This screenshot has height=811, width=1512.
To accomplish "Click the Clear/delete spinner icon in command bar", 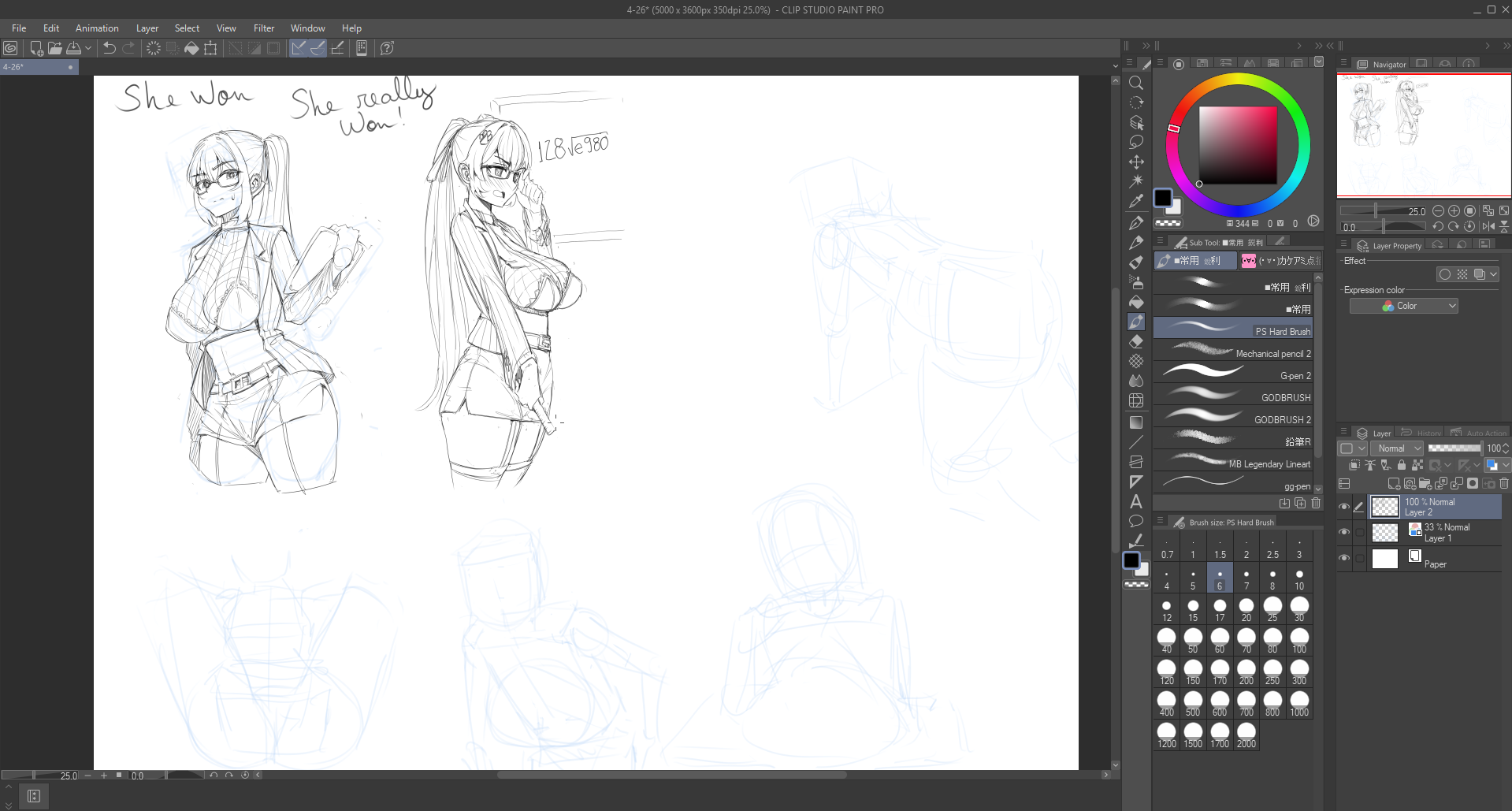I will pyautogui.click(x=154, y=48).
